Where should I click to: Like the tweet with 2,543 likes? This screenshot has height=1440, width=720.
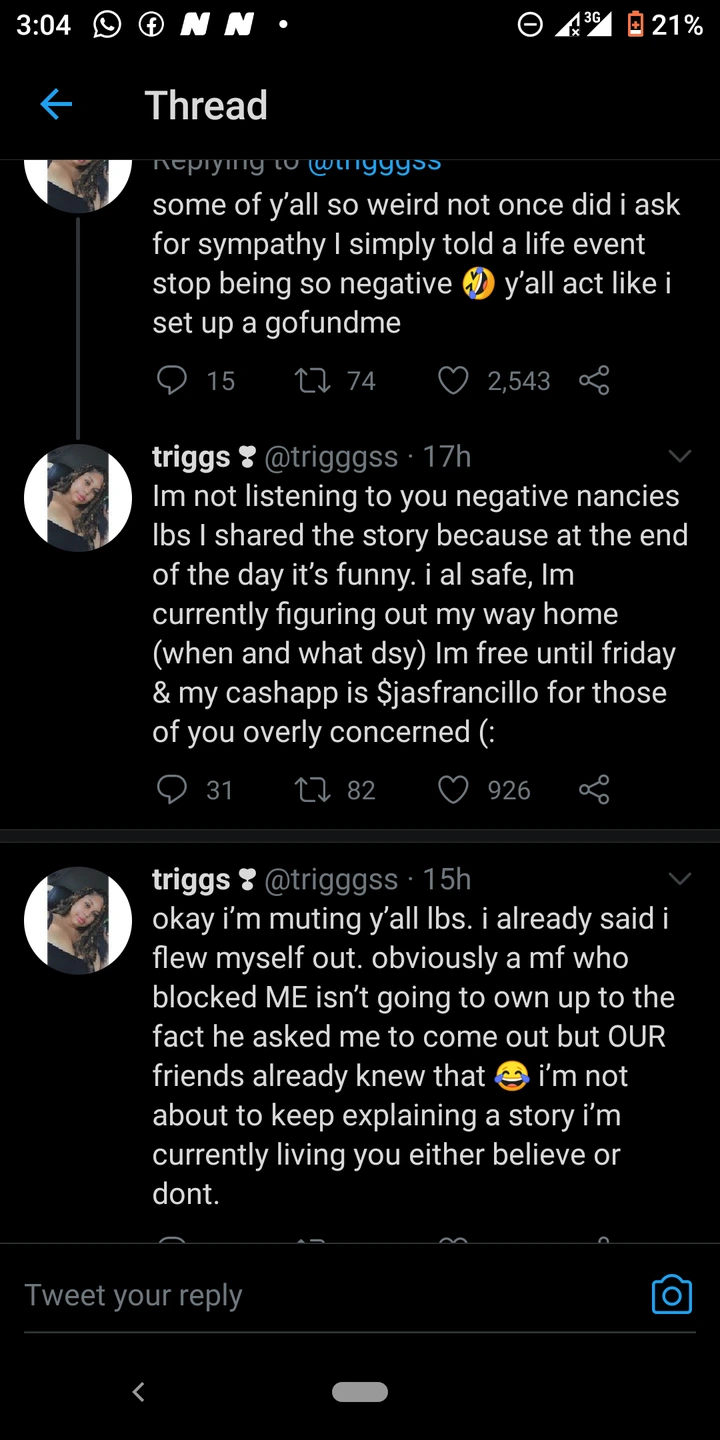(454, 380)
